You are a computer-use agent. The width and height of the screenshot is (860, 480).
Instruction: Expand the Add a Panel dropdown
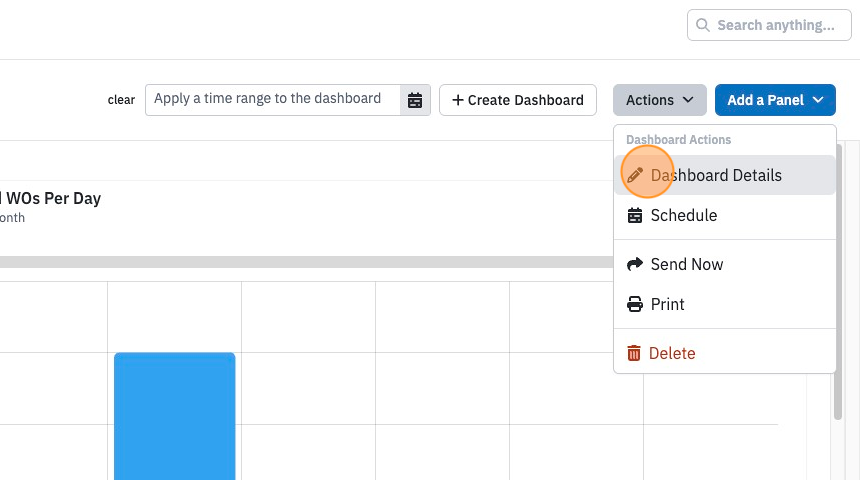775,100
